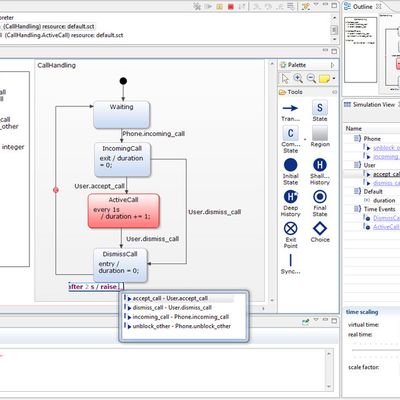400x400 pixels.
Task: Open the Outline tab
Action: [x=362, y=6]
